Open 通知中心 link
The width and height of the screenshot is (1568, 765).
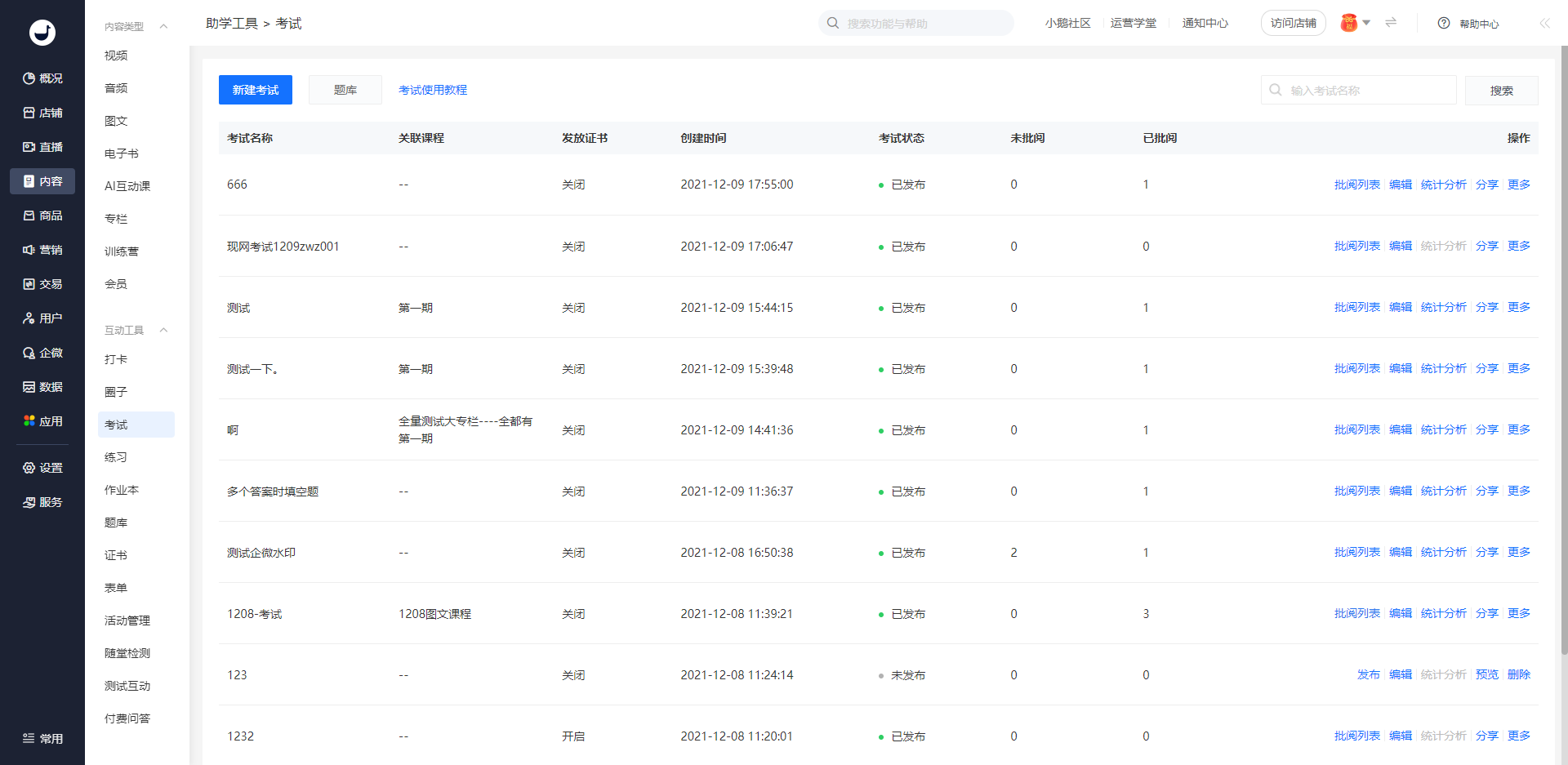(x=1205, y=23)
